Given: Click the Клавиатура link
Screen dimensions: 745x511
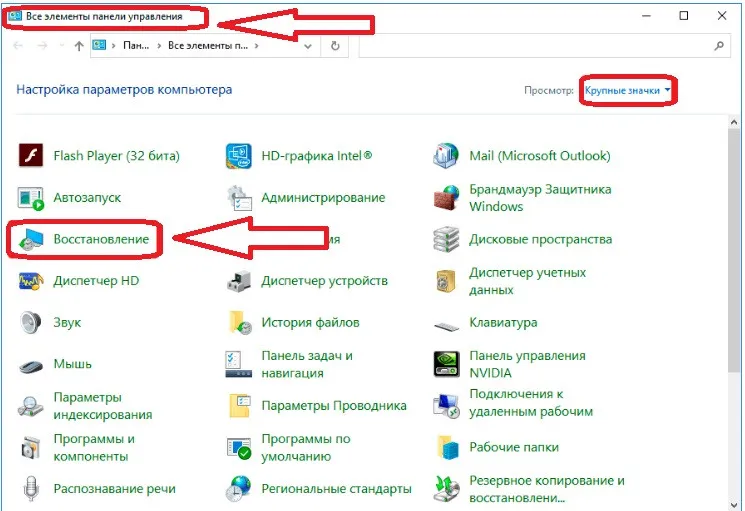Looking at the screenshot, I should pos(503,323).
